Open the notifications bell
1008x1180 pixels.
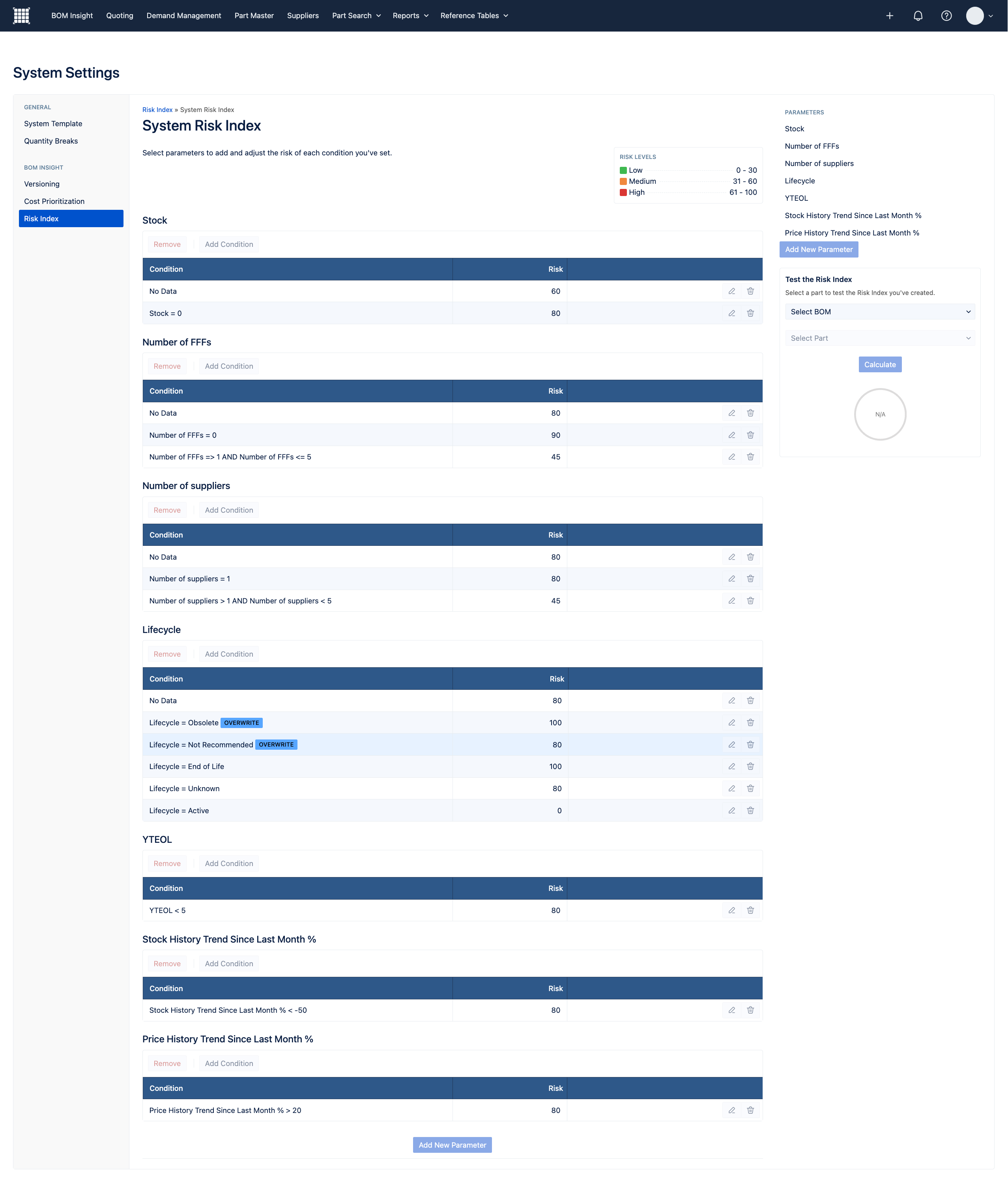(918, 16)
